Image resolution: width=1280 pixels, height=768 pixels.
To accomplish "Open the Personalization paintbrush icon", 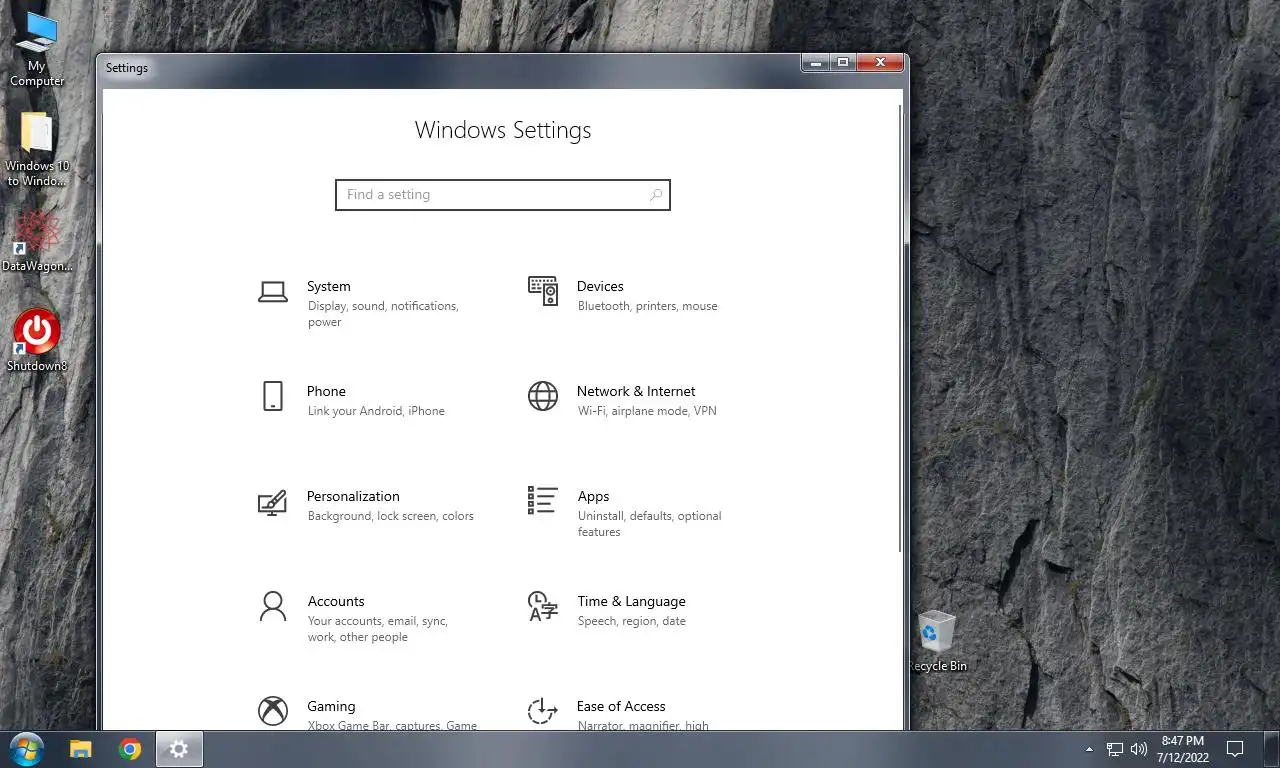I will (273, 501).
